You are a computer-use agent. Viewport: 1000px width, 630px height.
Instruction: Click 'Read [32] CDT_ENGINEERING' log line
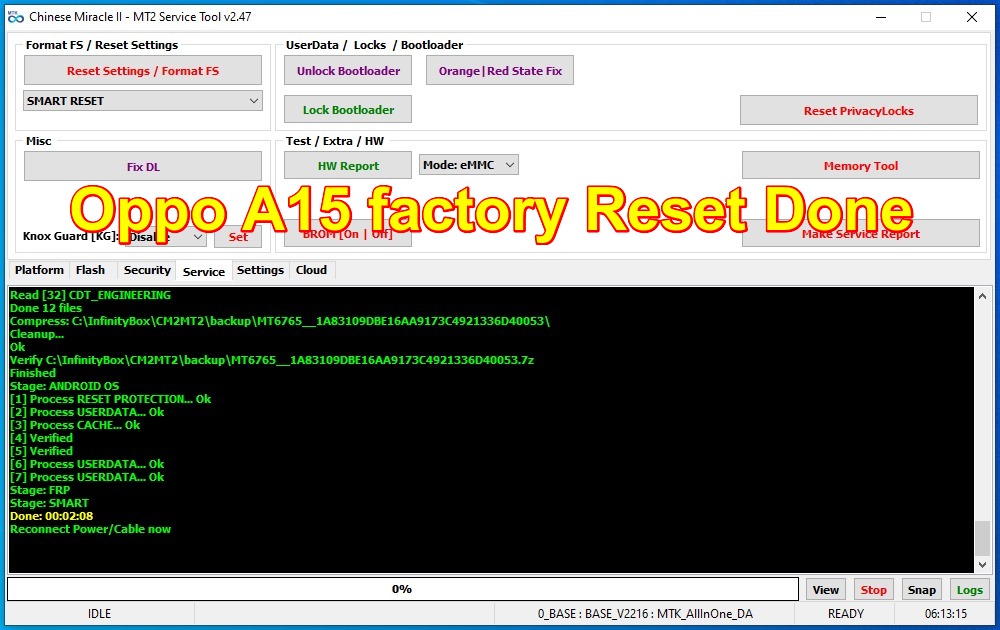point(91,295)
